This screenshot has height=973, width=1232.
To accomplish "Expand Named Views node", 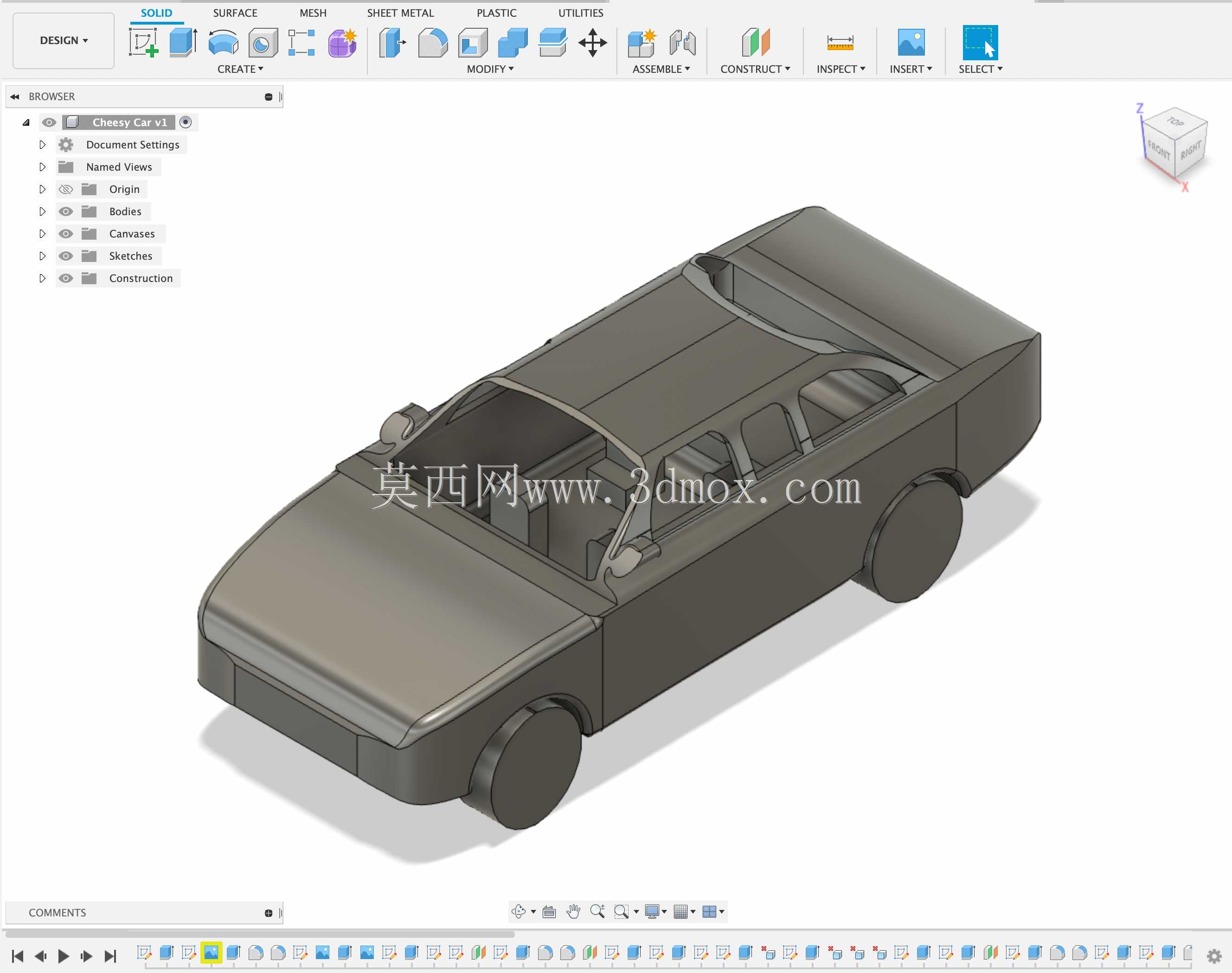I will point(42,167).
